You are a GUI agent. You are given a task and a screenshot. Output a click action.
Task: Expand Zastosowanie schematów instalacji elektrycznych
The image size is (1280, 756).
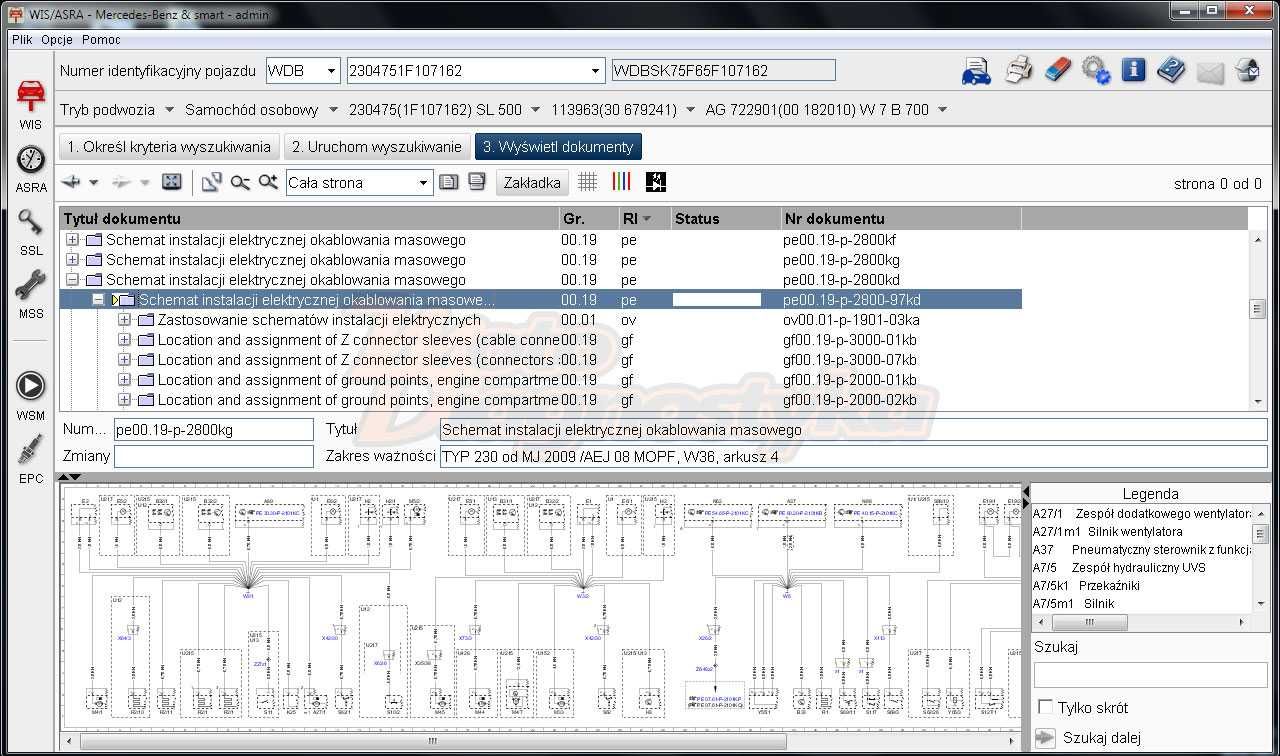point(124,320)
